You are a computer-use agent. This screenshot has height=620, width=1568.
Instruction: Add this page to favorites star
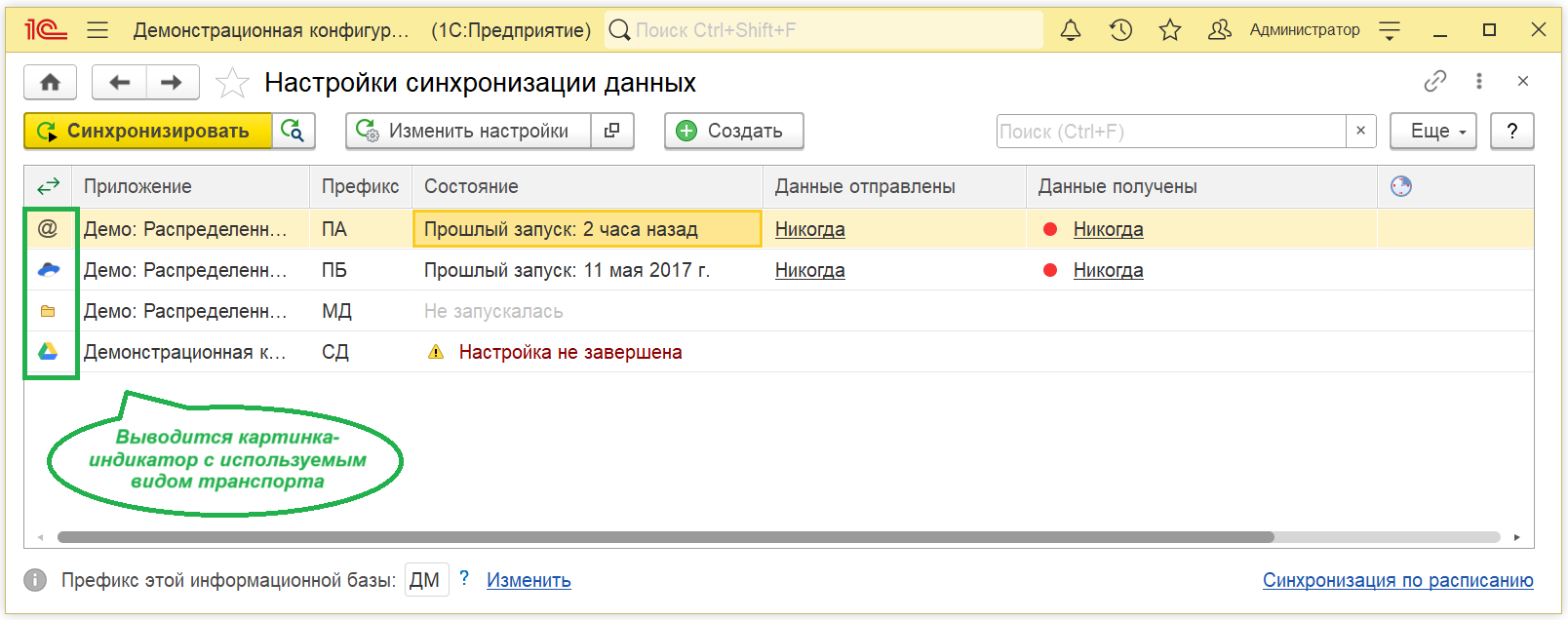click(232, 83)
